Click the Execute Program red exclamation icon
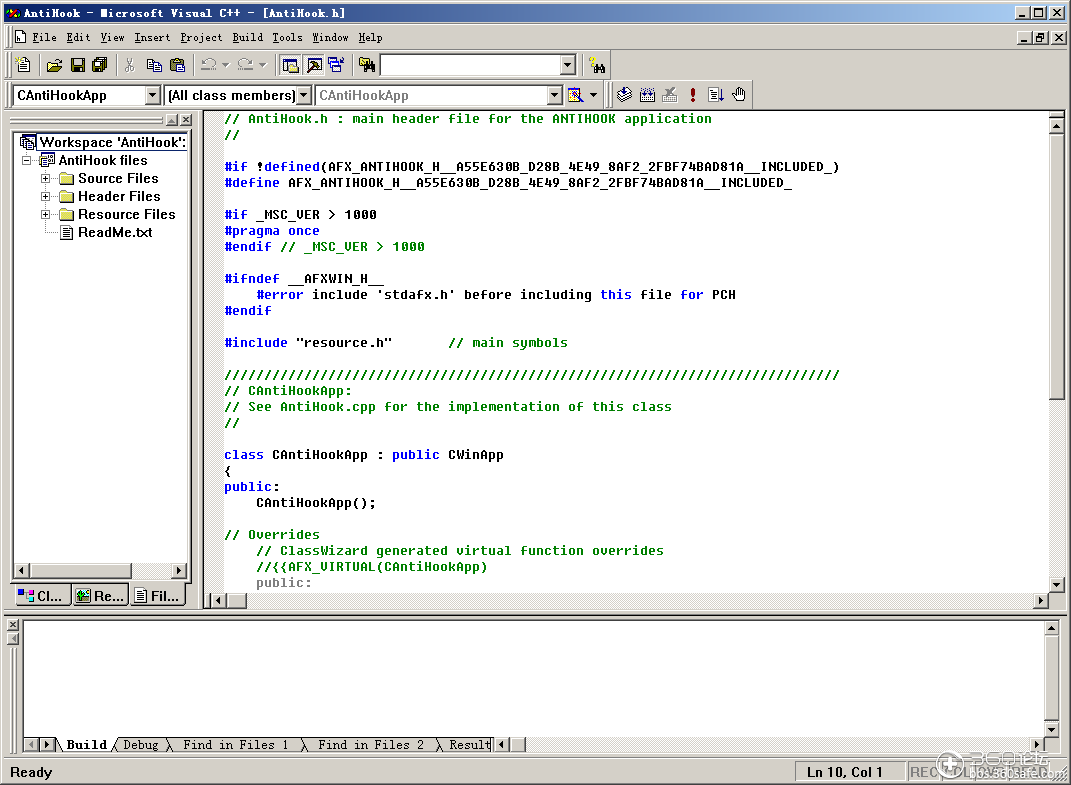Viewport: 1071px width, 785px height. (x=693, y=95)
